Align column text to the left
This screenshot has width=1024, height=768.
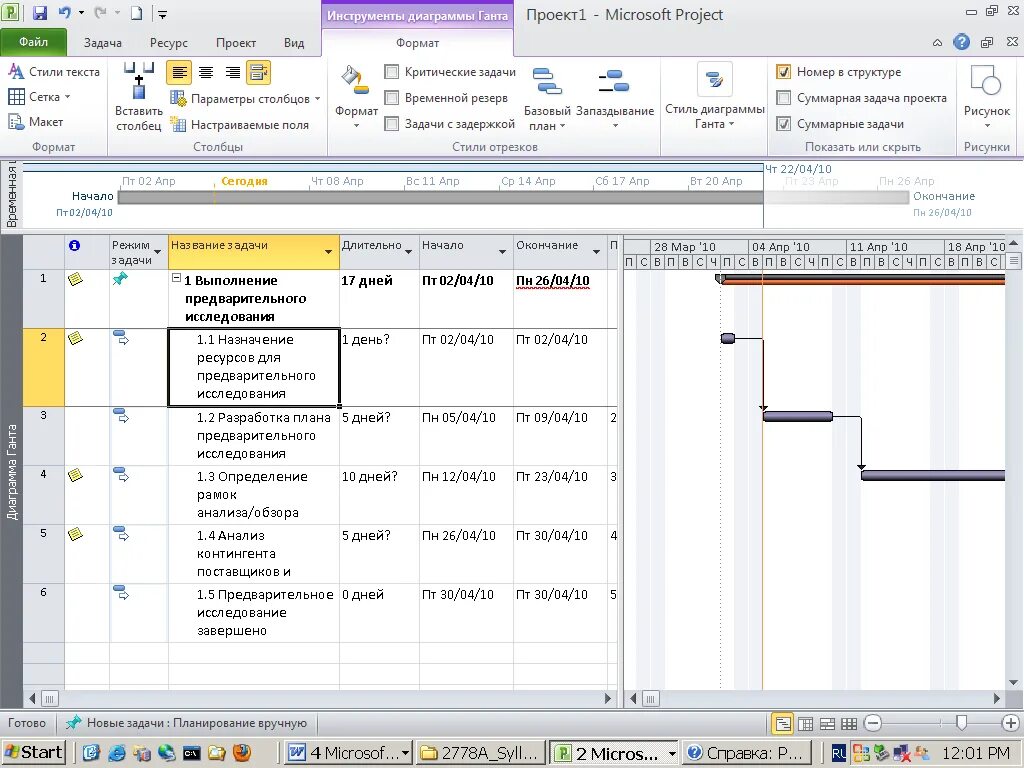click(179, 72)
